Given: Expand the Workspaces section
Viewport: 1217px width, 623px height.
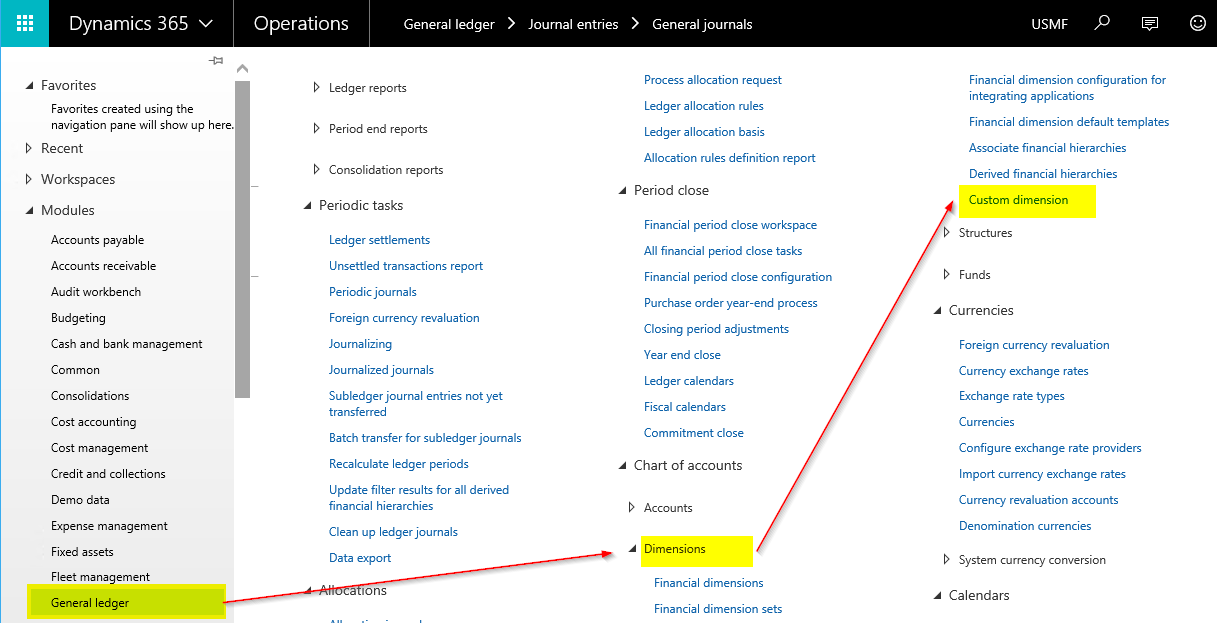Looking at the screenshot, I should [29, 179].
